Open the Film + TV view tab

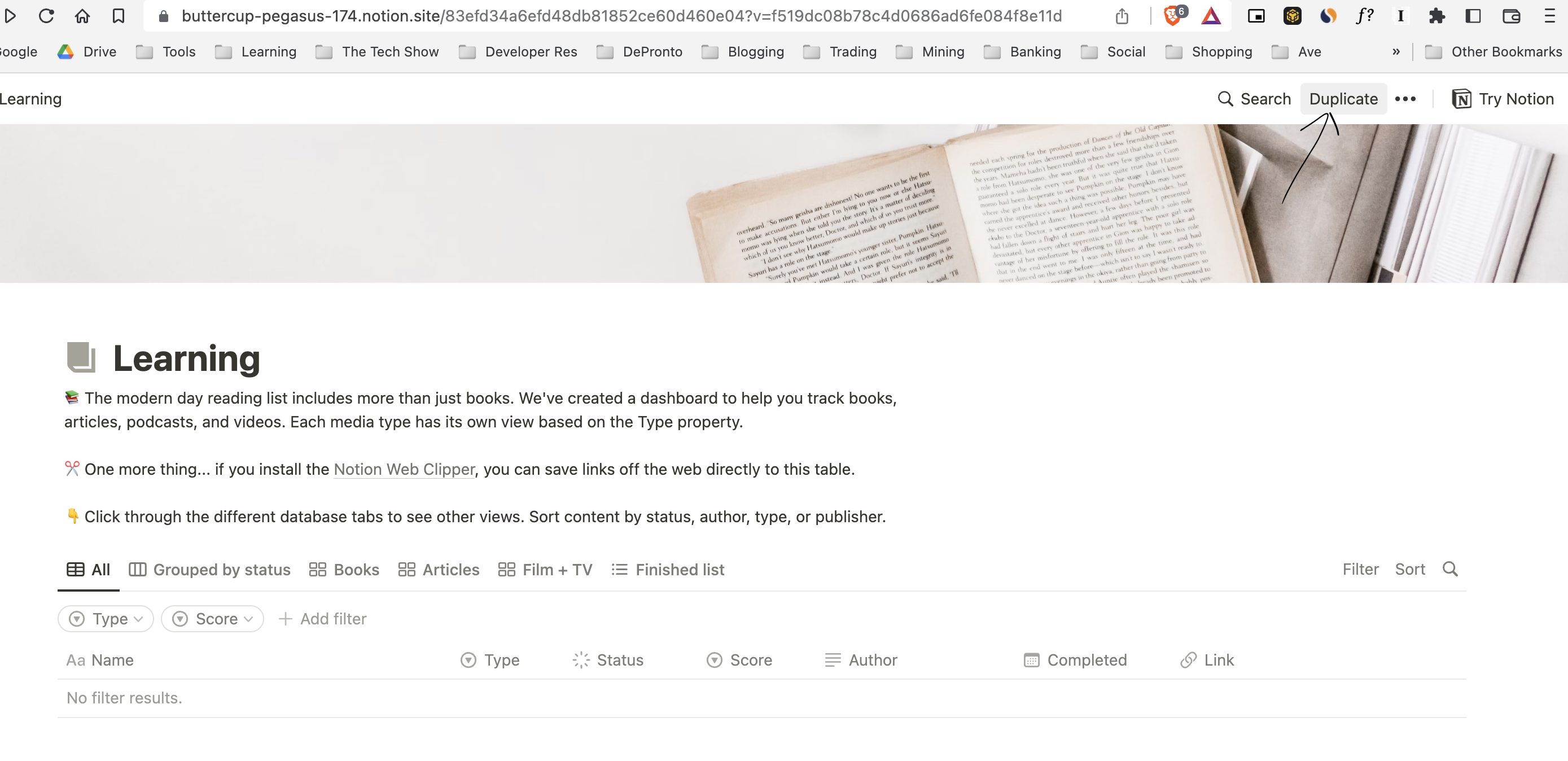(x=545, y=570)
